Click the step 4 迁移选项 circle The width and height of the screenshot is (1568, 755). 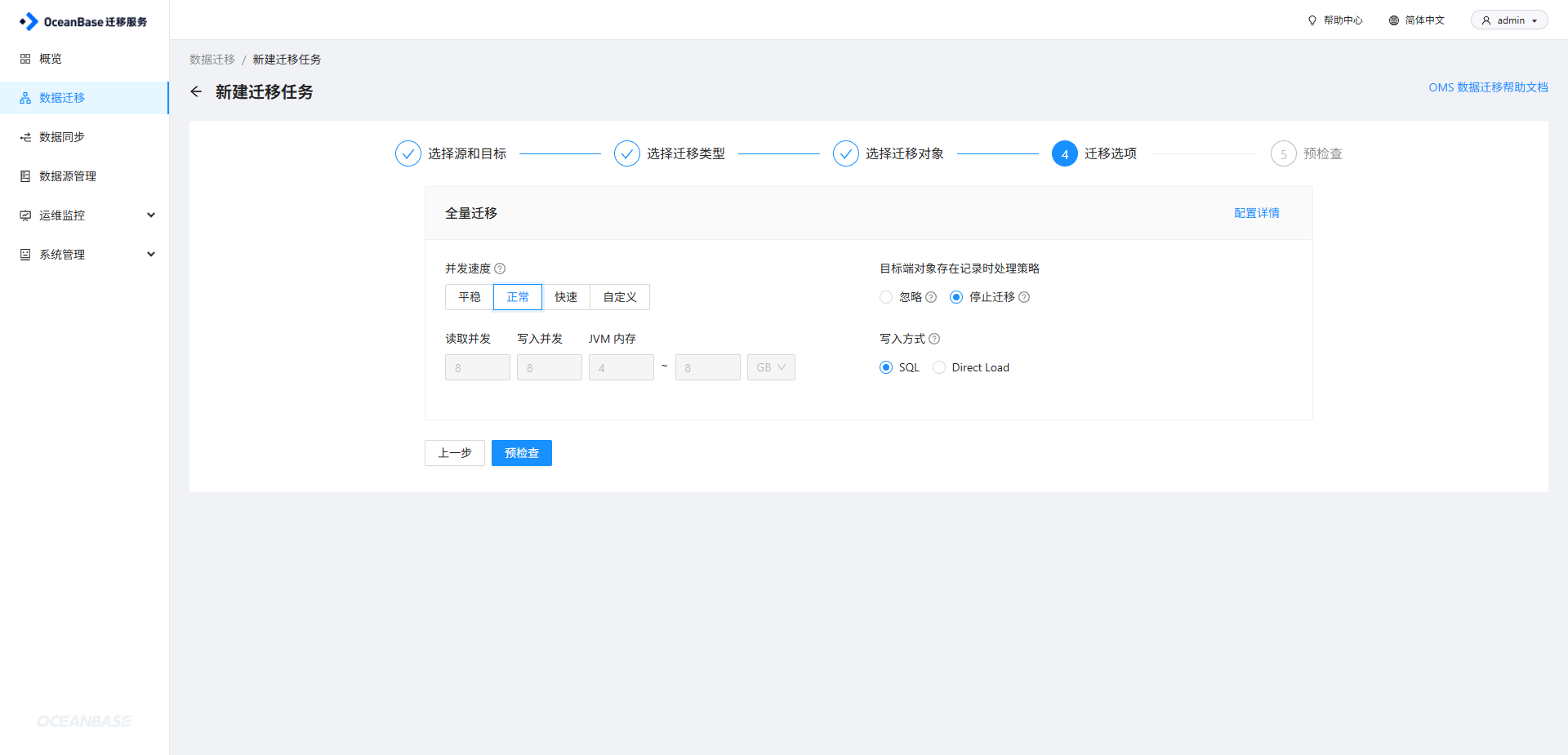(x=1065, y=153)
